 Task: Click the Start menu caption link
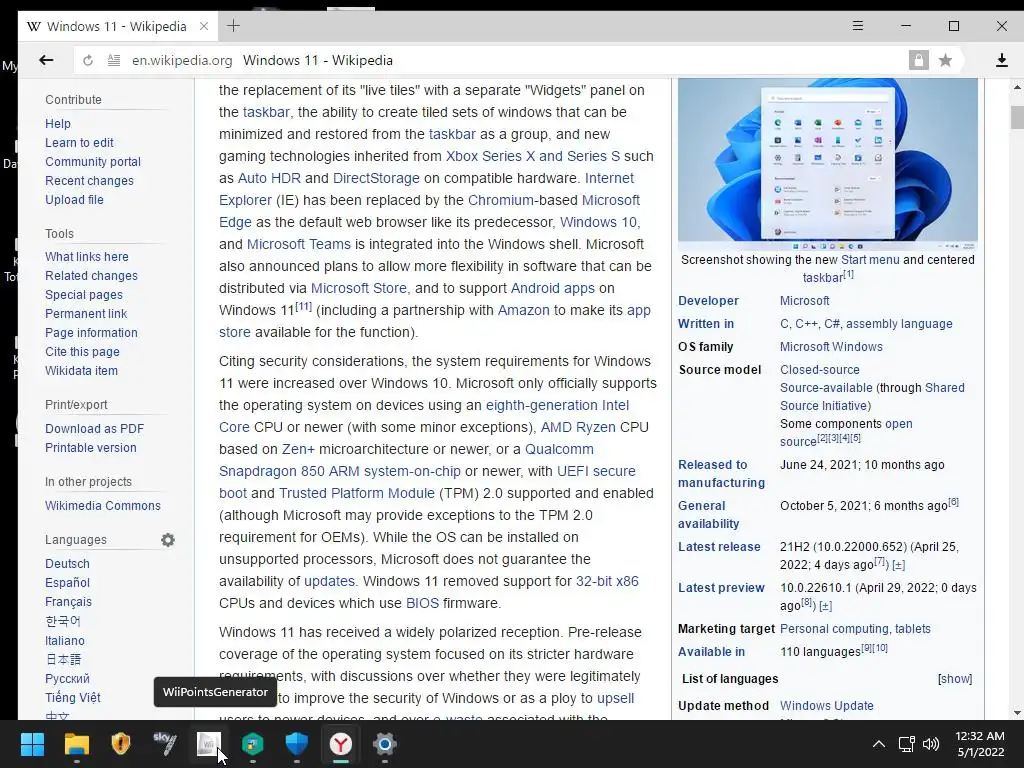click(870, 260)
